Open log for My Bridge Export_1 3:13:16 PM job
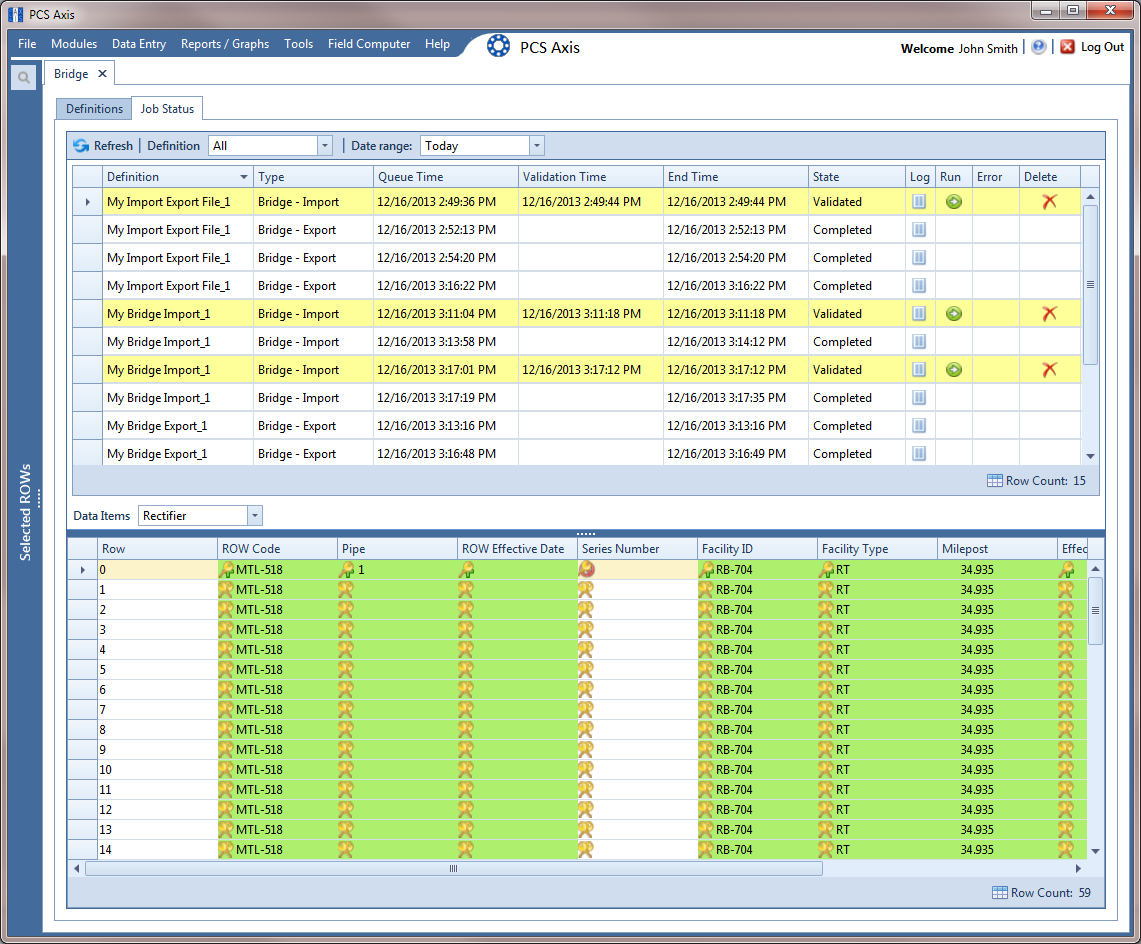Image resolution: width=1141 pixels, height=944 pixels. [x=919, y=426]
